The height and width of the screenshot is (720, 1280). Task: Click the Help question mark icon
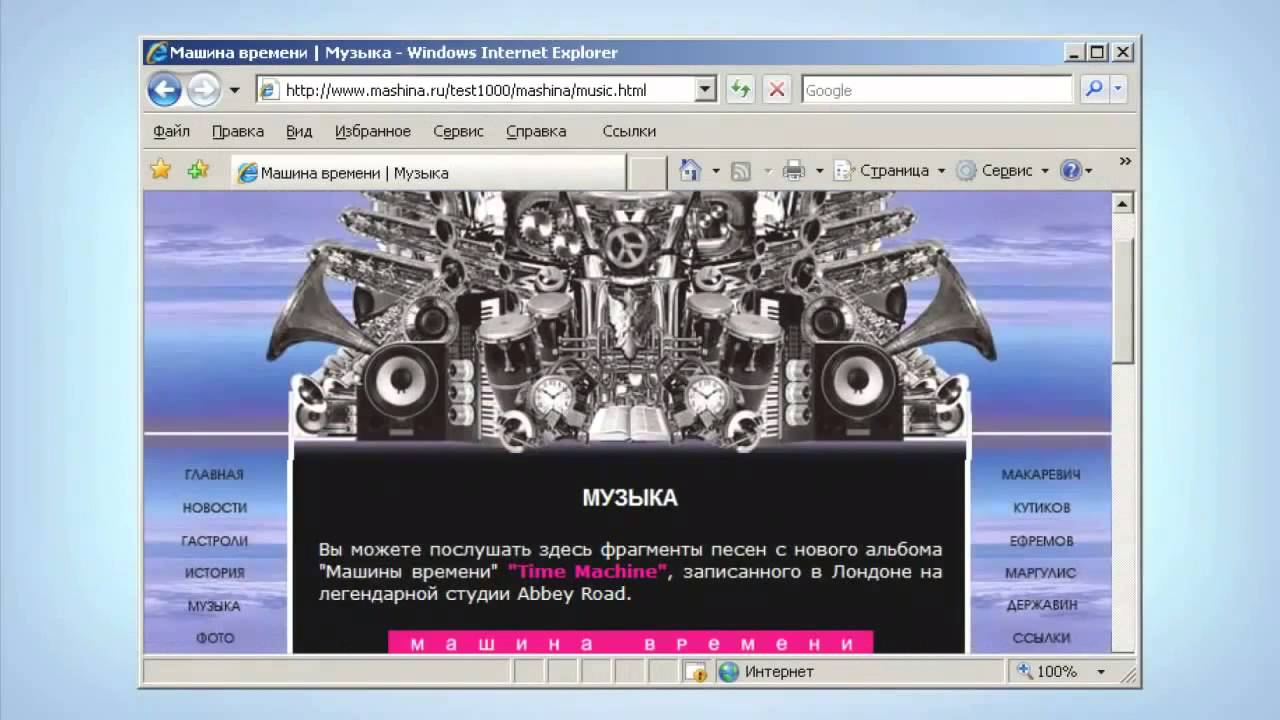(1071, 171)
